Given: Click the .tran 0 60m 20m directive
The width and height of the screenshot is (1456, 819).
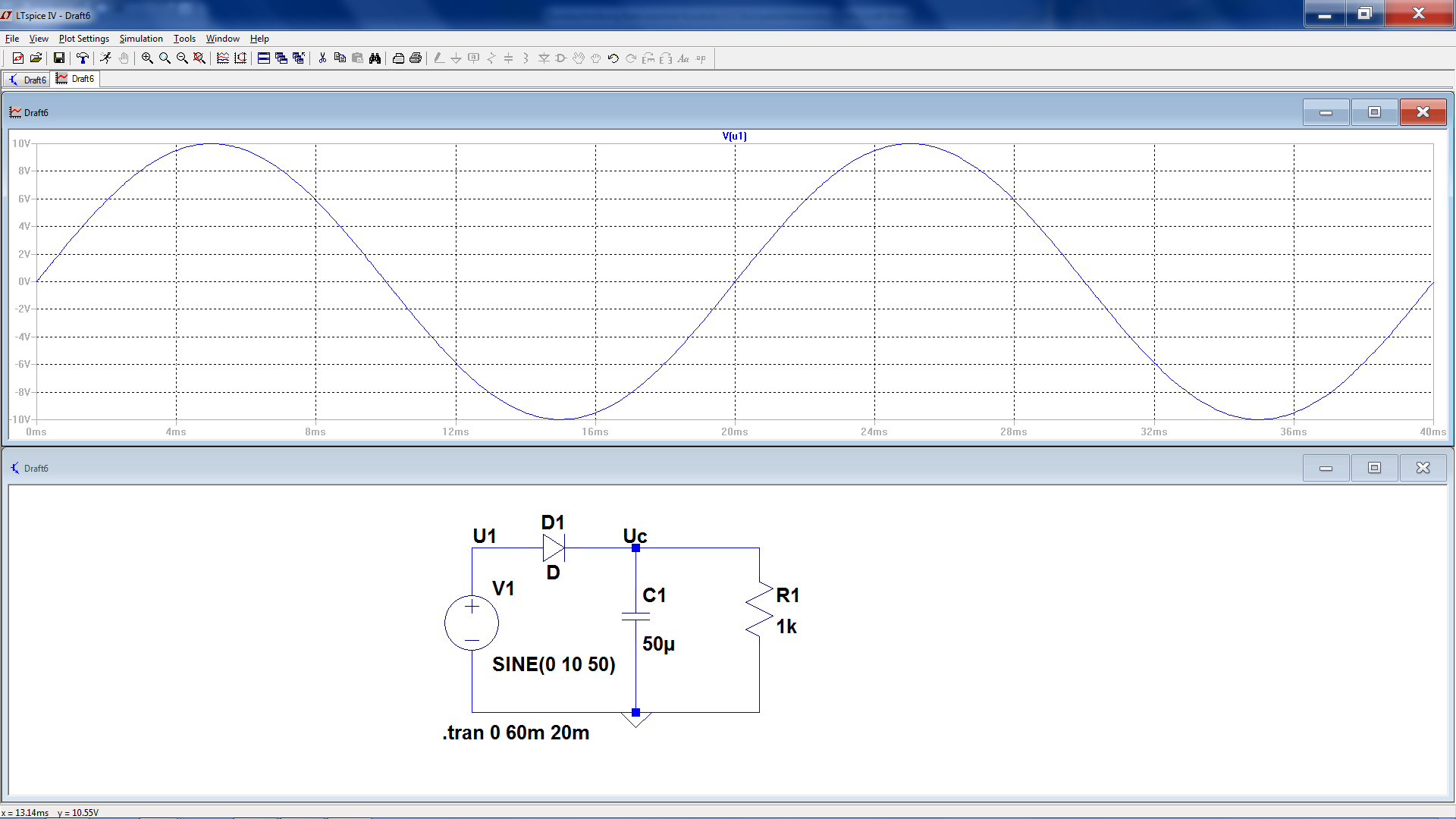Looking at the screenshot, I should [516, 733].
